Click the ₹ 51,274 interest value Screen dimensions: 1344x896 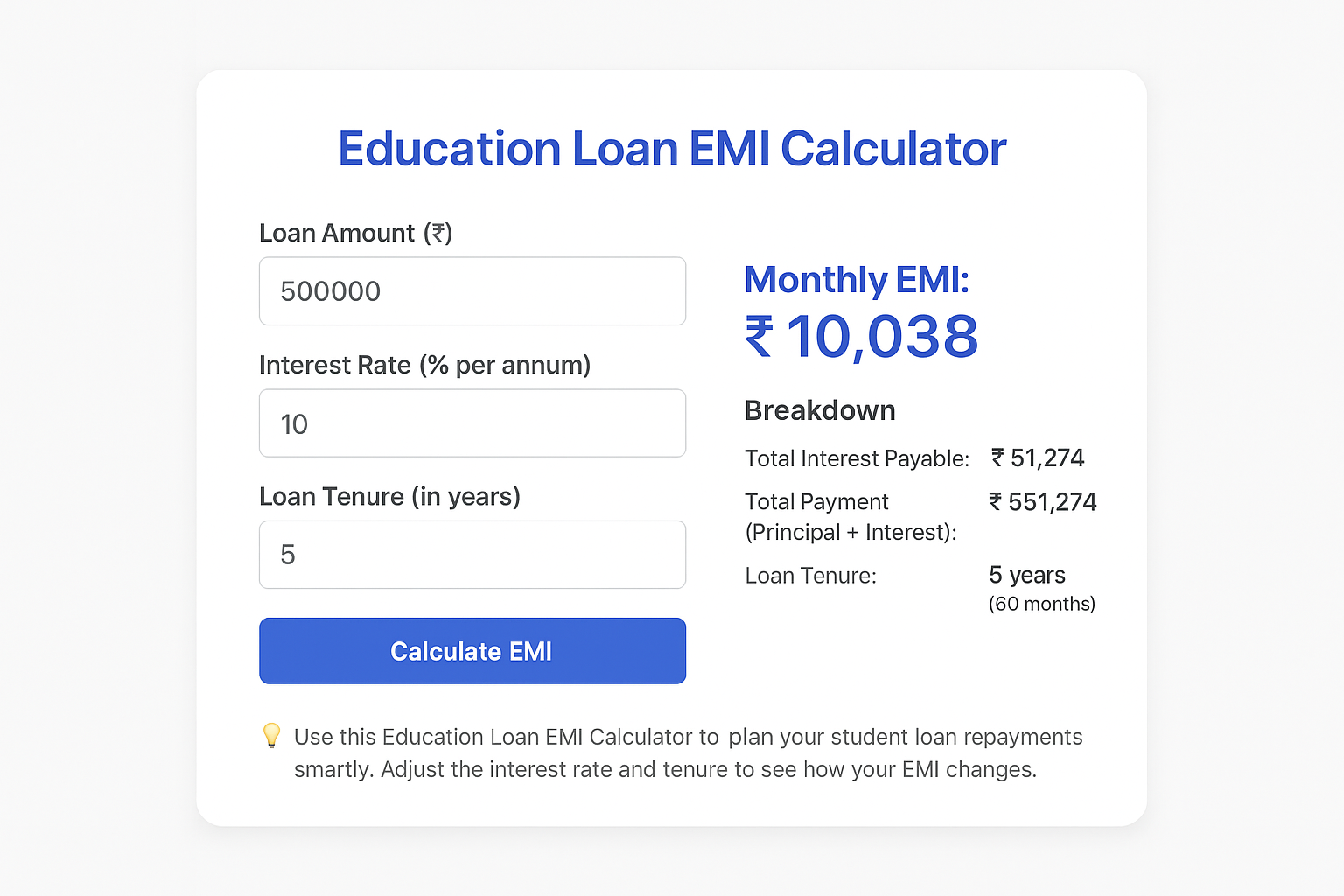(1038, 458)
